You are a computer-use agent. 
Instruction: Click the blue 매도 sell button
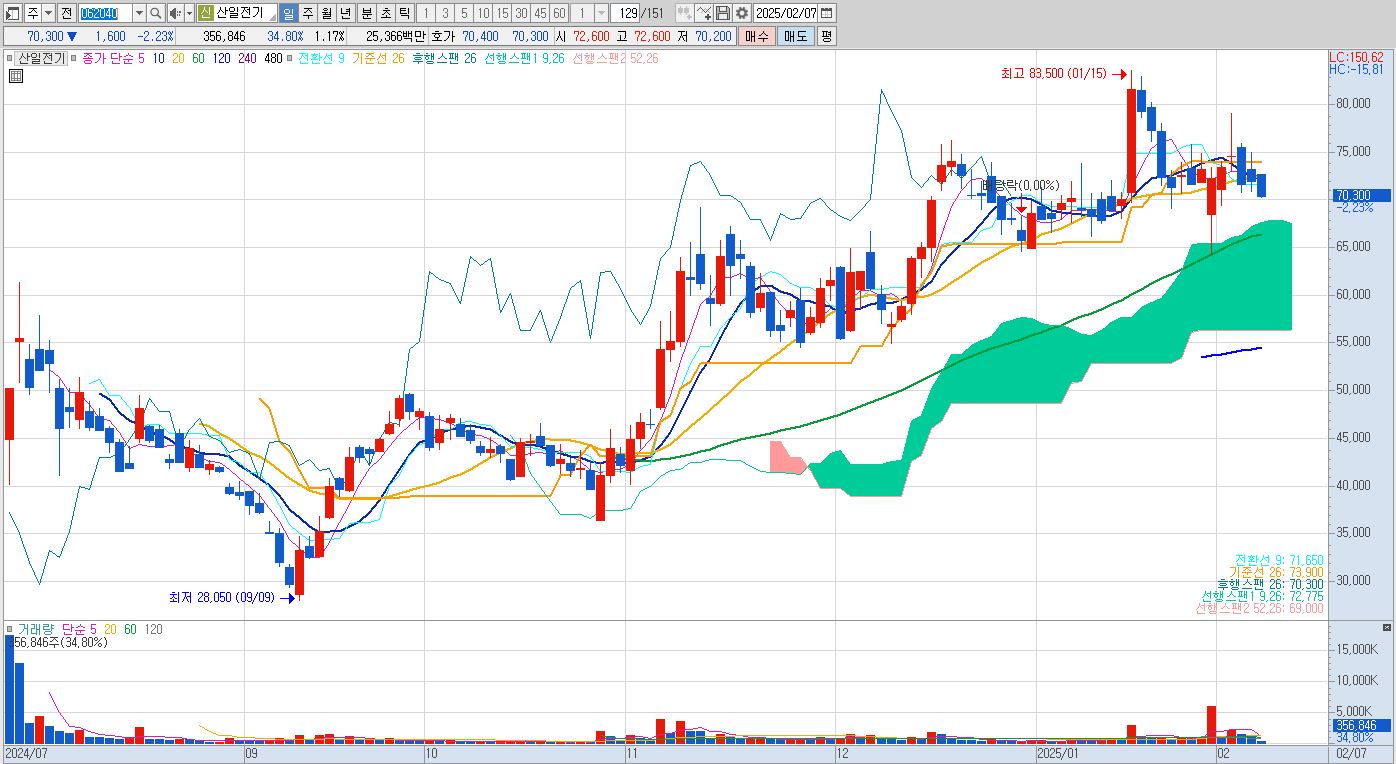[795, 36]
